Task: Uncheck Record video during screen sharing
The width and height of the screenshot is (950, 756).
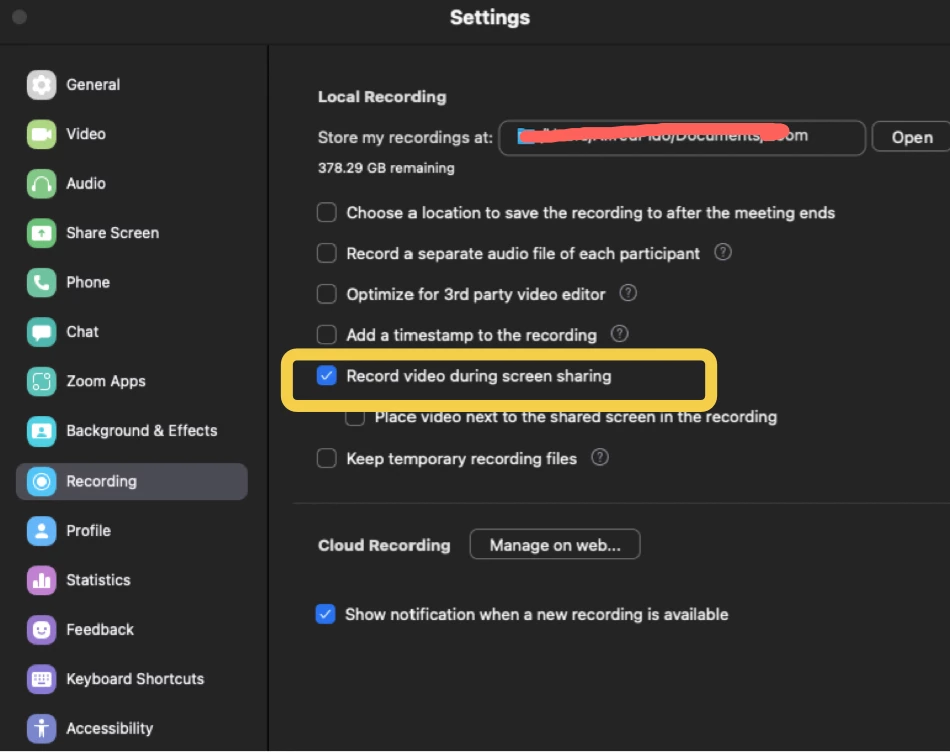Action: (x=327, y=376)
